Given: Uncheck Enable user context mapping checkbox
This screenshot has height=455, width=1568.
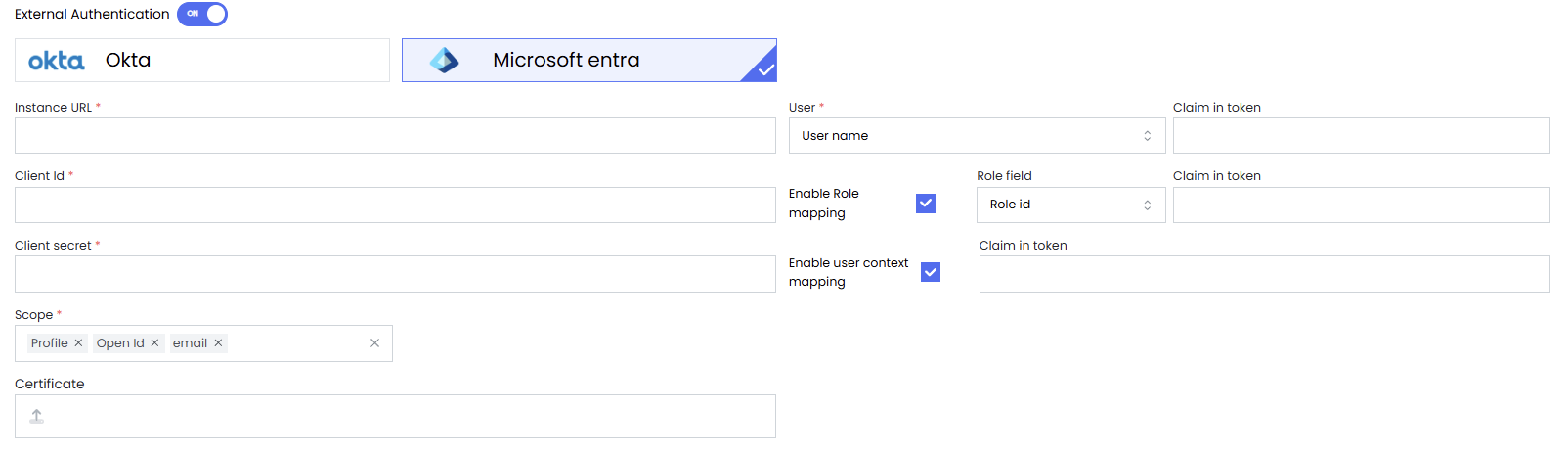Looking at the screenshot, I should coord(930,273).
